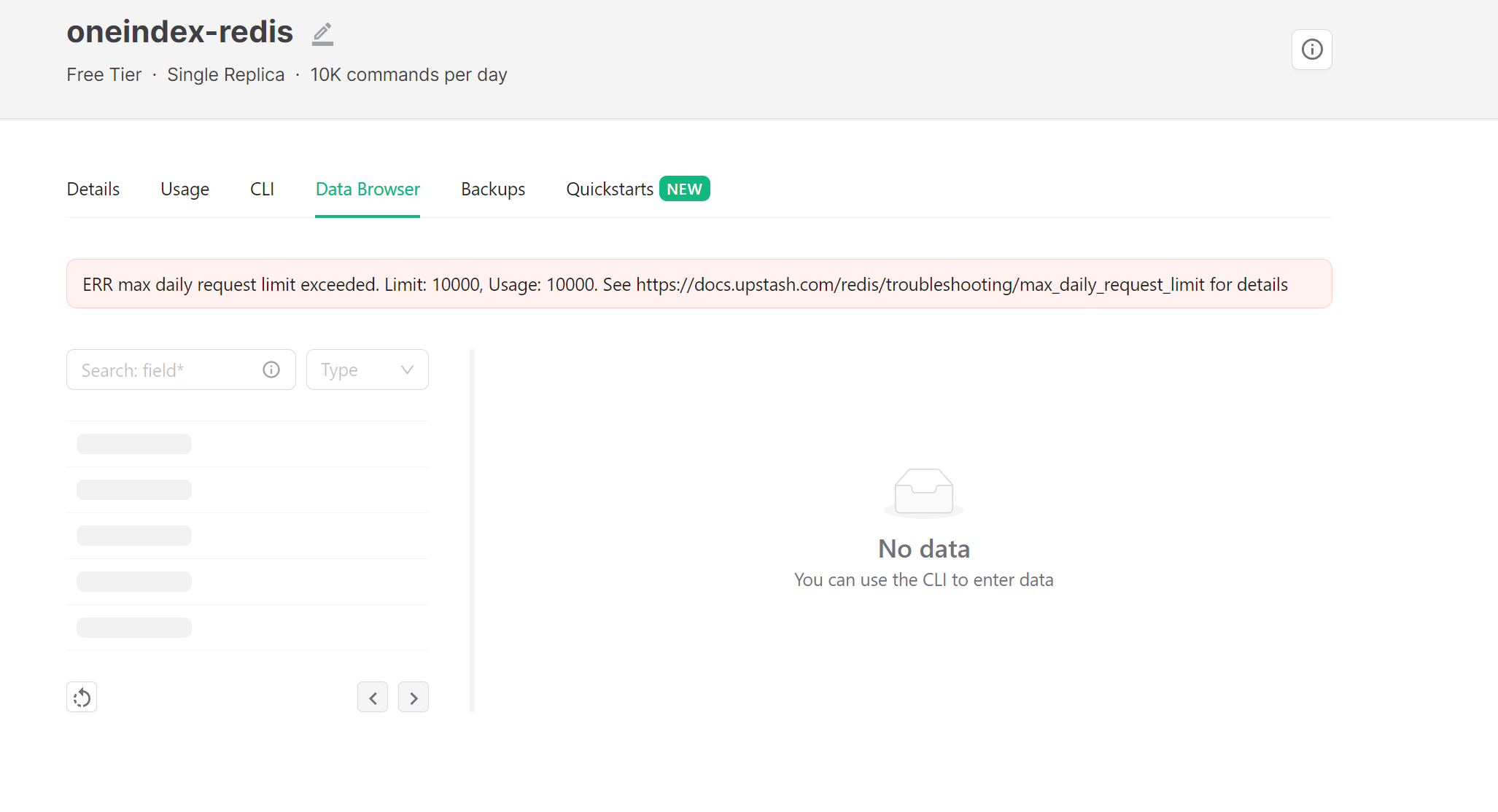Select the first loading placeholder row
The width and height of the screenshot is (1498, 812).
133,443
